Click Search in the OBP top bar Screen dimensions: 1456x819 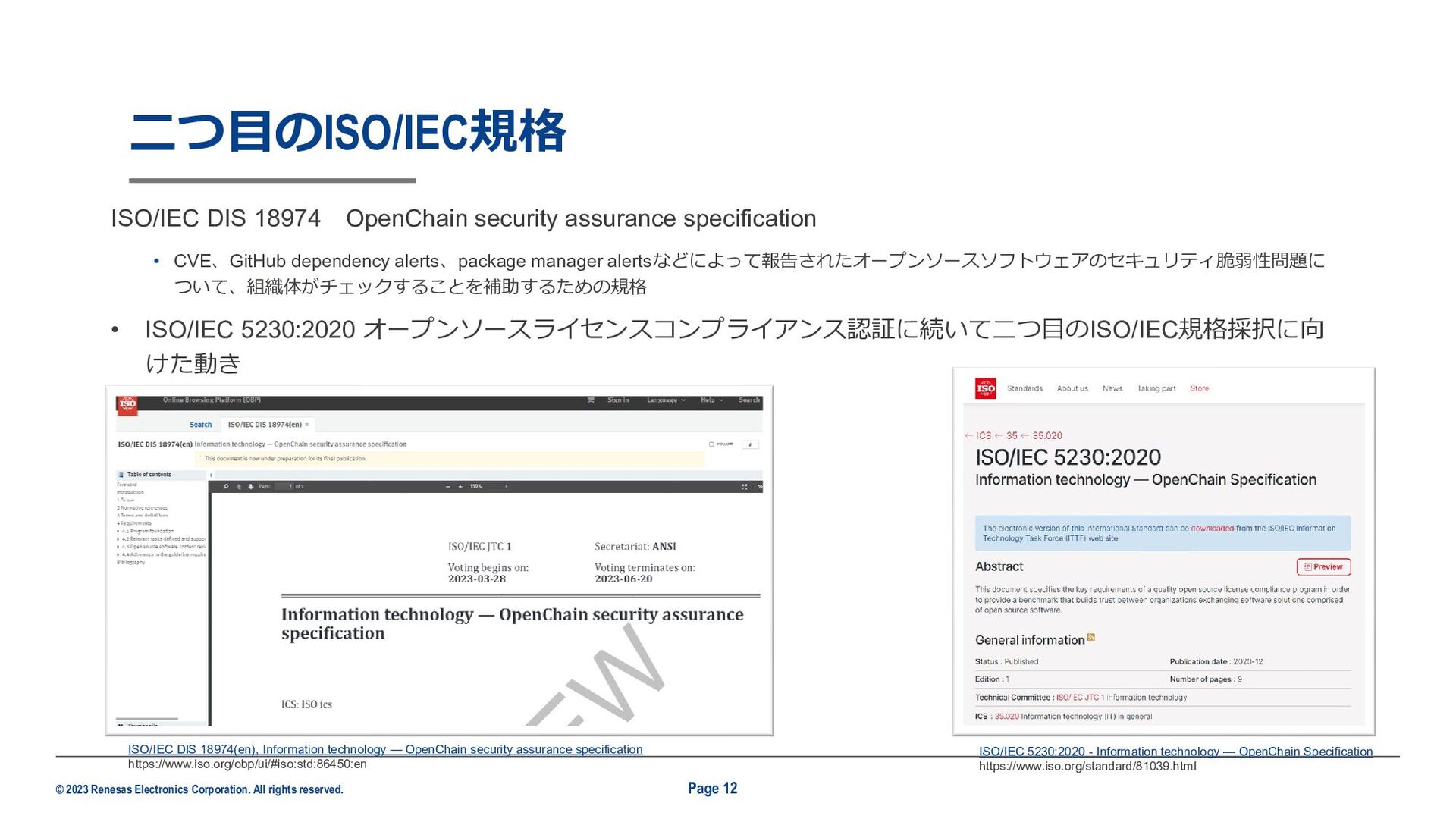(x=749, y=400)
